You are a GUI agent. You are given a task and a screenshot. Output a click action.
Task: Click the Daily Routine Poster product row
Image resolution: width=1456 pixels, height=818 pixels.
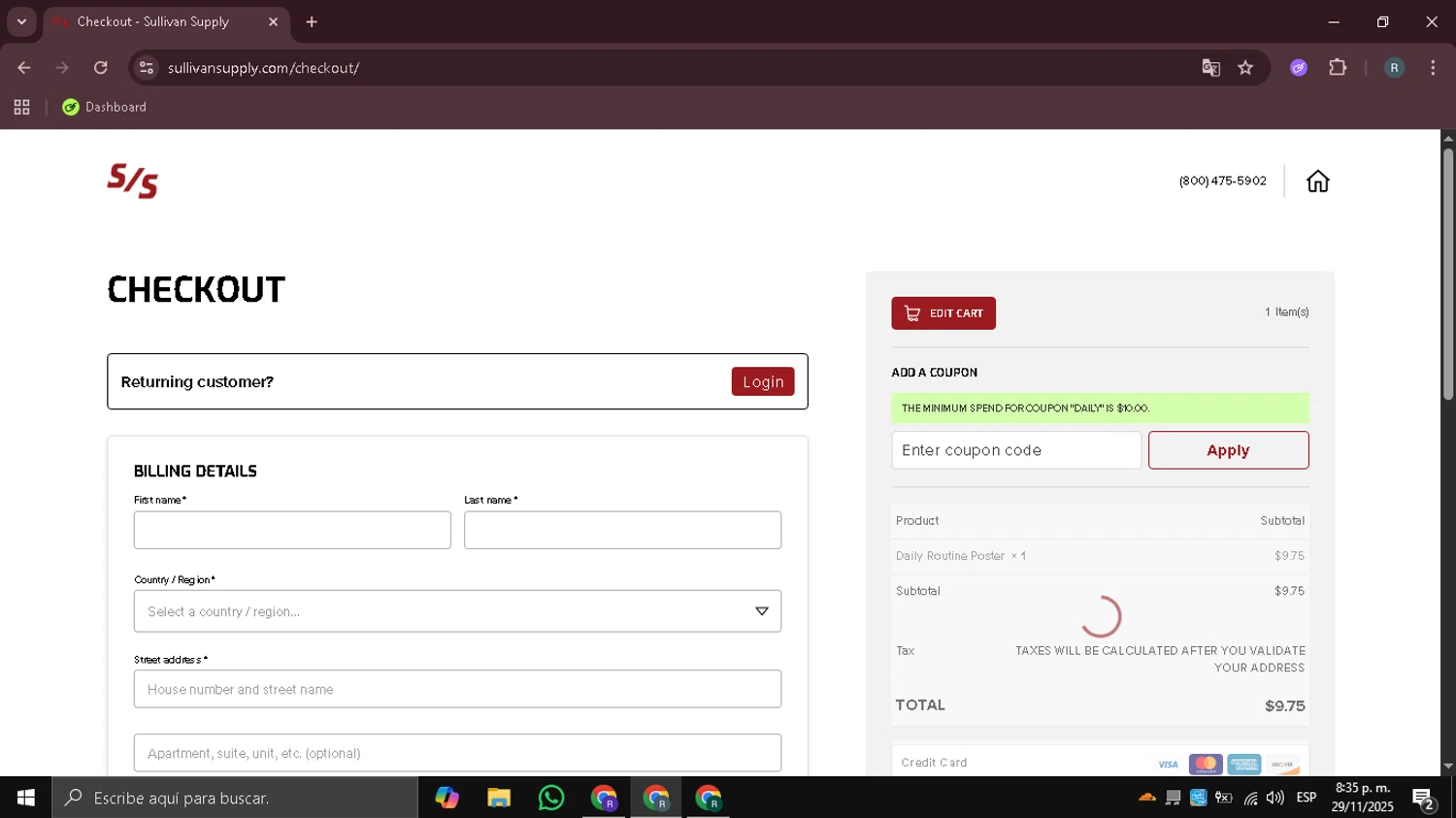[x=1100, y=556]
